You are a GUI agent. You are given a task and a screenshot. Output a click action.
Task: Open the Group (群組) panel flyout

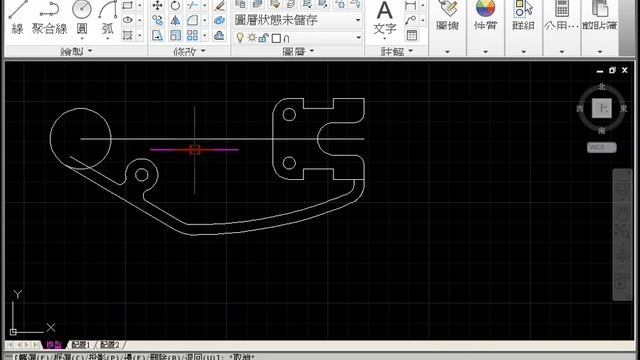pyautogui.click(x=524, y=52)
